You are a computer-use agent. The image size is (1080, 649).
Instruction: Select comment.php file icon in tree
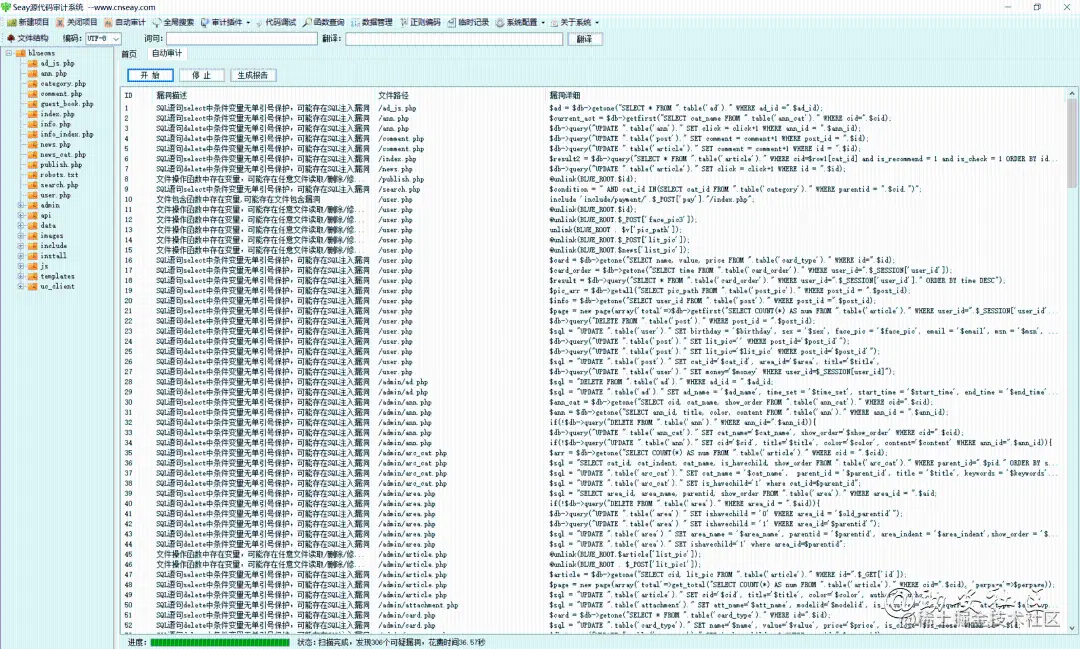32,94
